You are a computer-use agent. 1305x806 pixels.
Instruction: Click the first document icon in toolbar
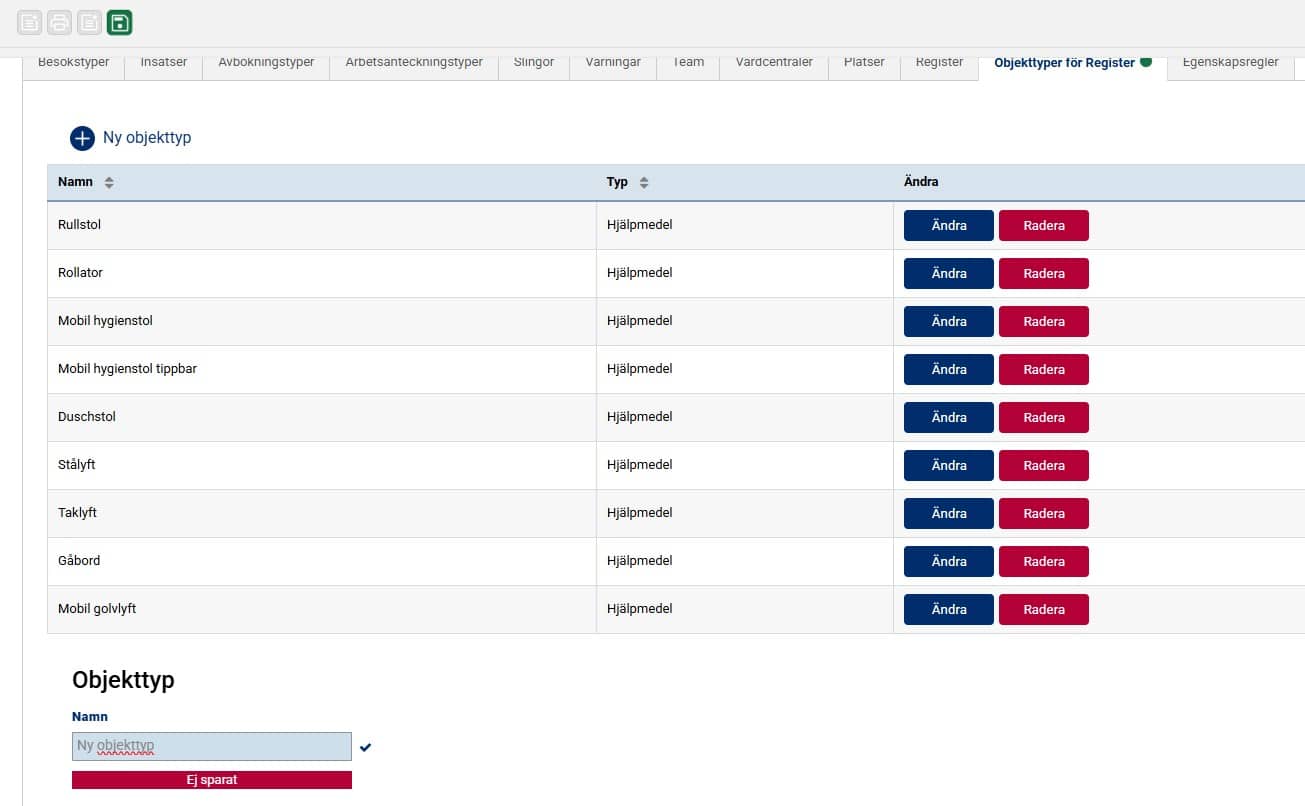click(30, 22)
